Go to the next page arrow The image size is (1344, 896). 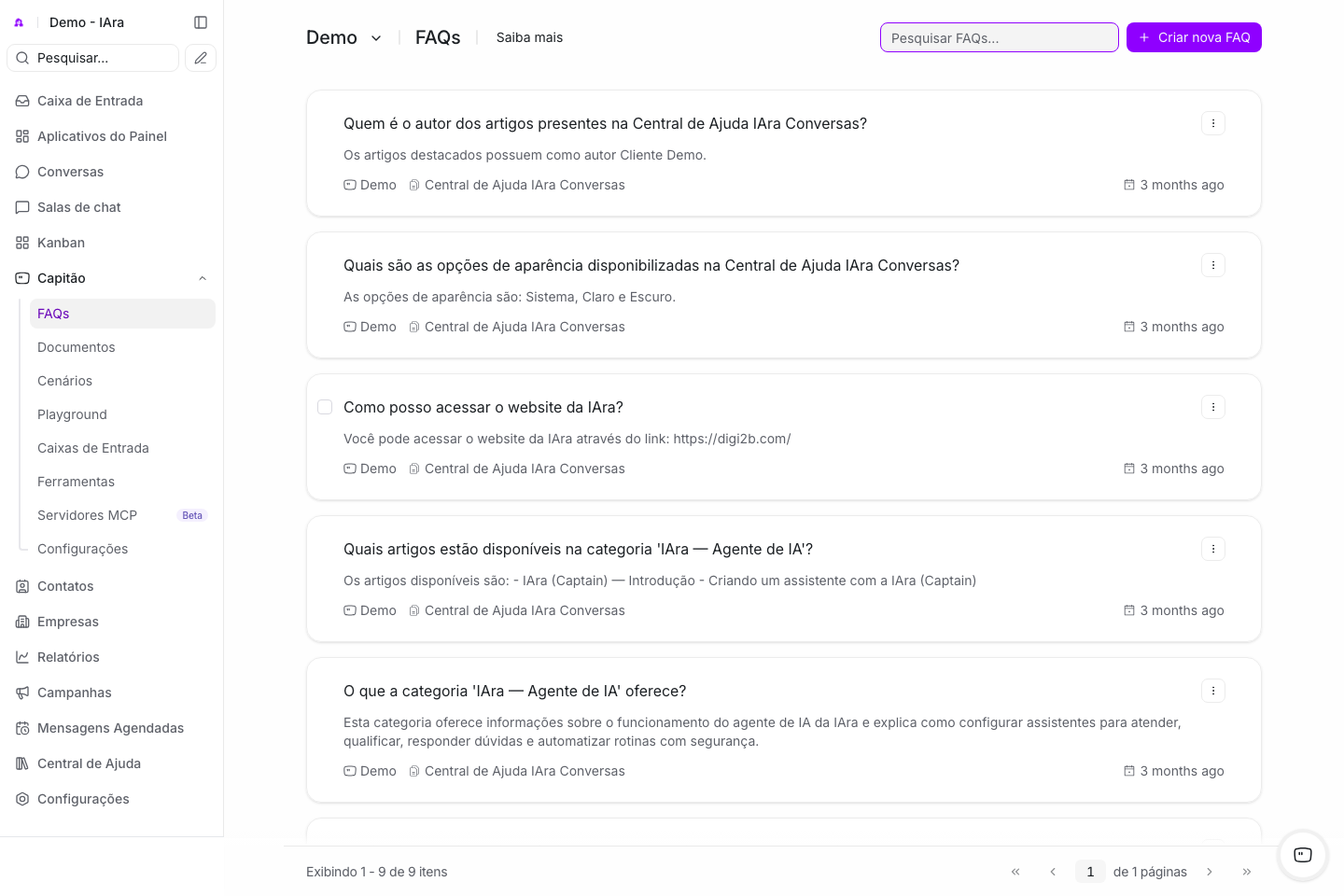[1210, 872]
